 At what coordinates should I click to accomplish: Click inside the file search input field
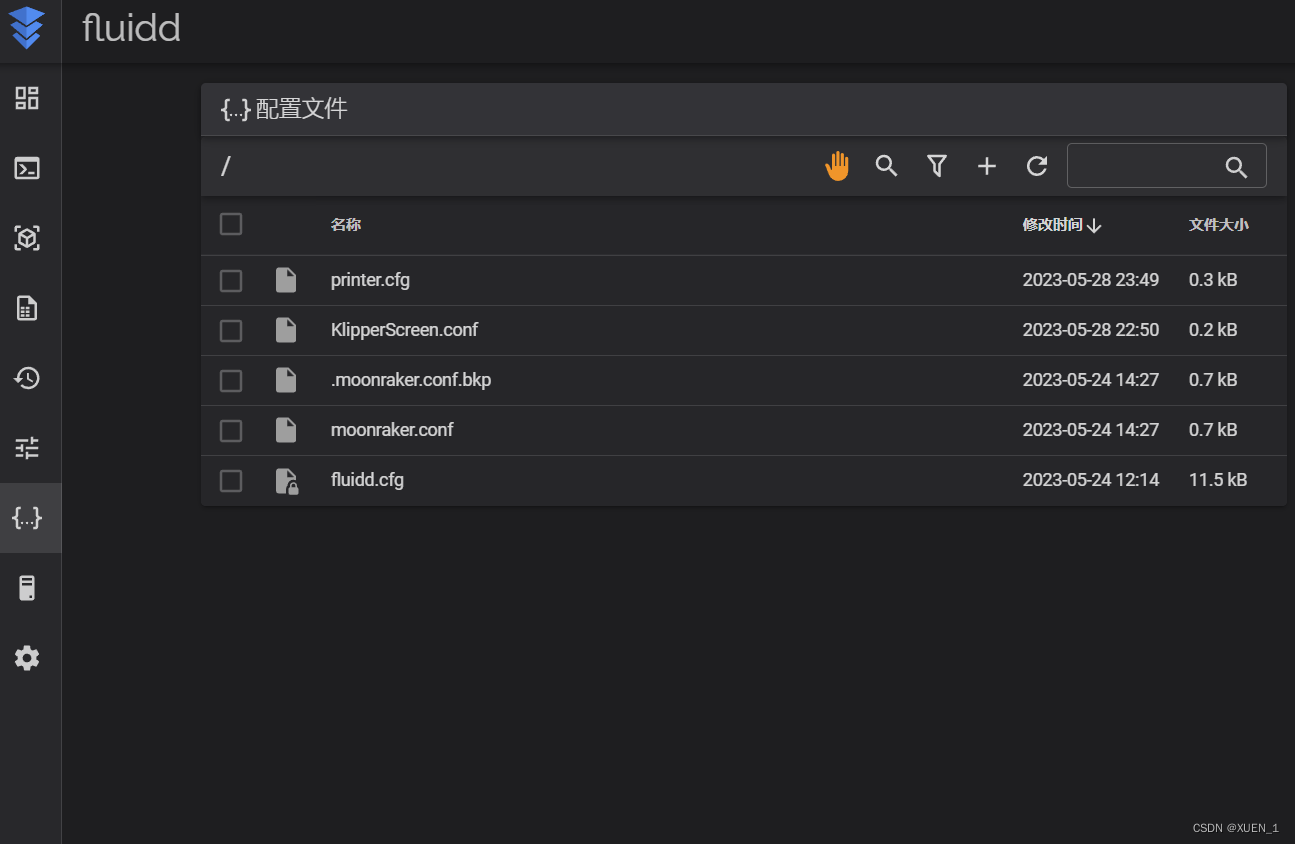click(x=1150, y=166)
